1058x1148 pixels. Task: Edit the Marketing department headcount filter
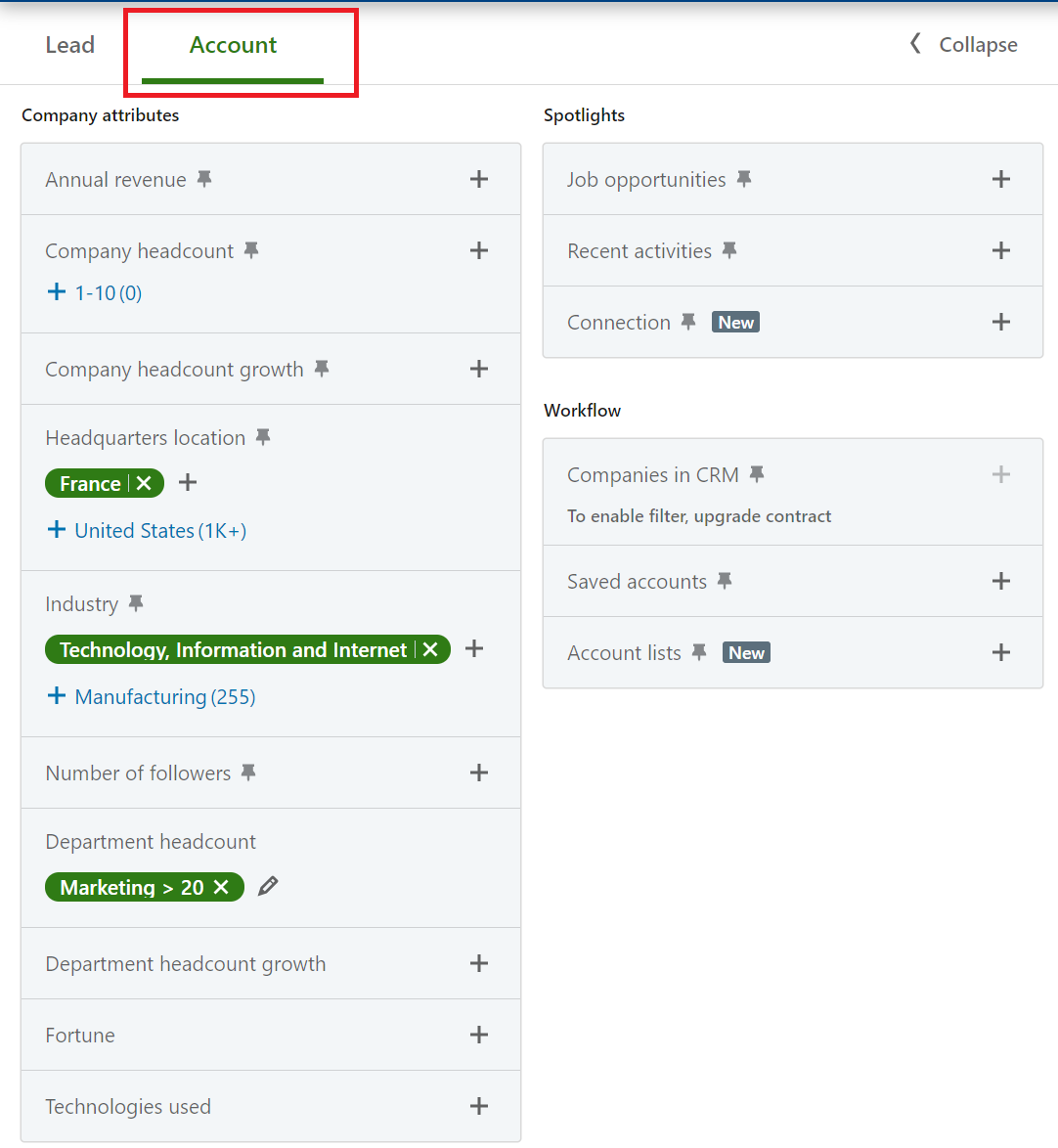coord(268,887)
